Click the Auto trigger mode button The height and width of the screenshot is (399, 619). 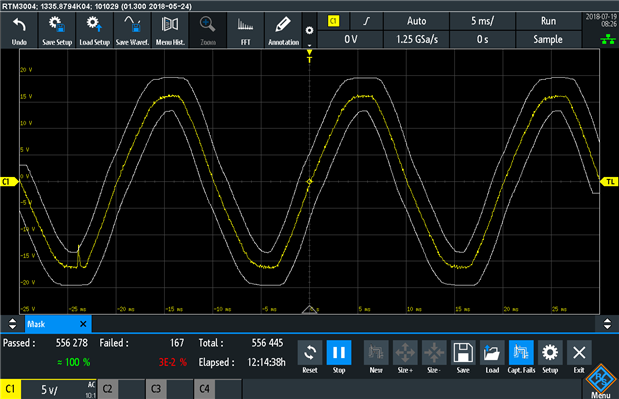point(416,21)
